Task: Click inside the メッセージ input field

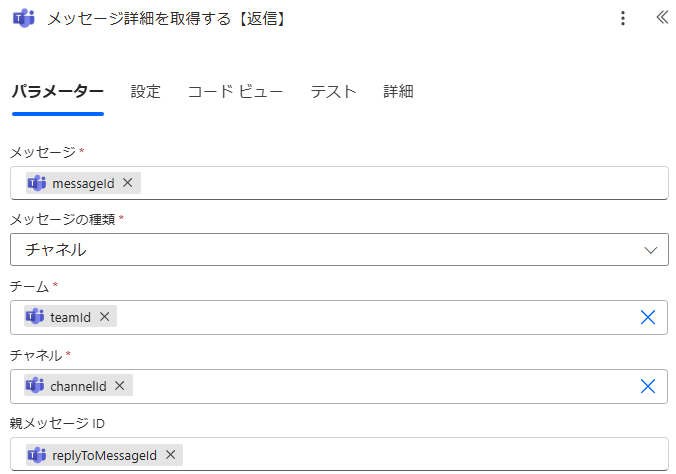Action: coord(400,183)
